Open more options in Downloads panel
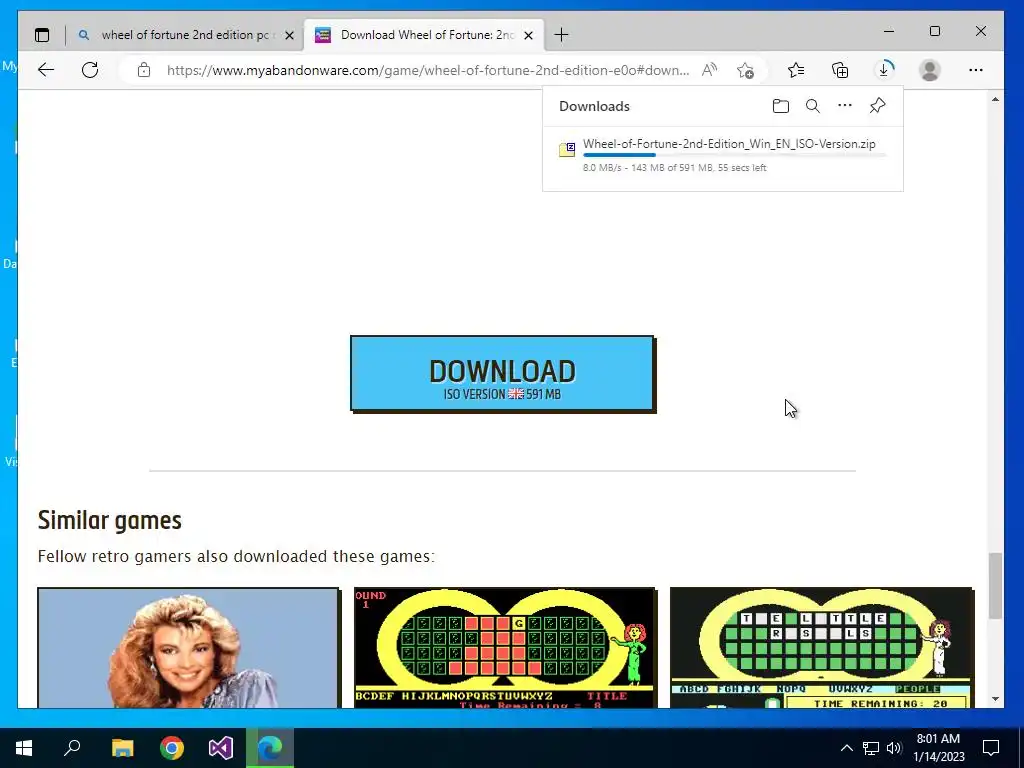 point(845,105)
